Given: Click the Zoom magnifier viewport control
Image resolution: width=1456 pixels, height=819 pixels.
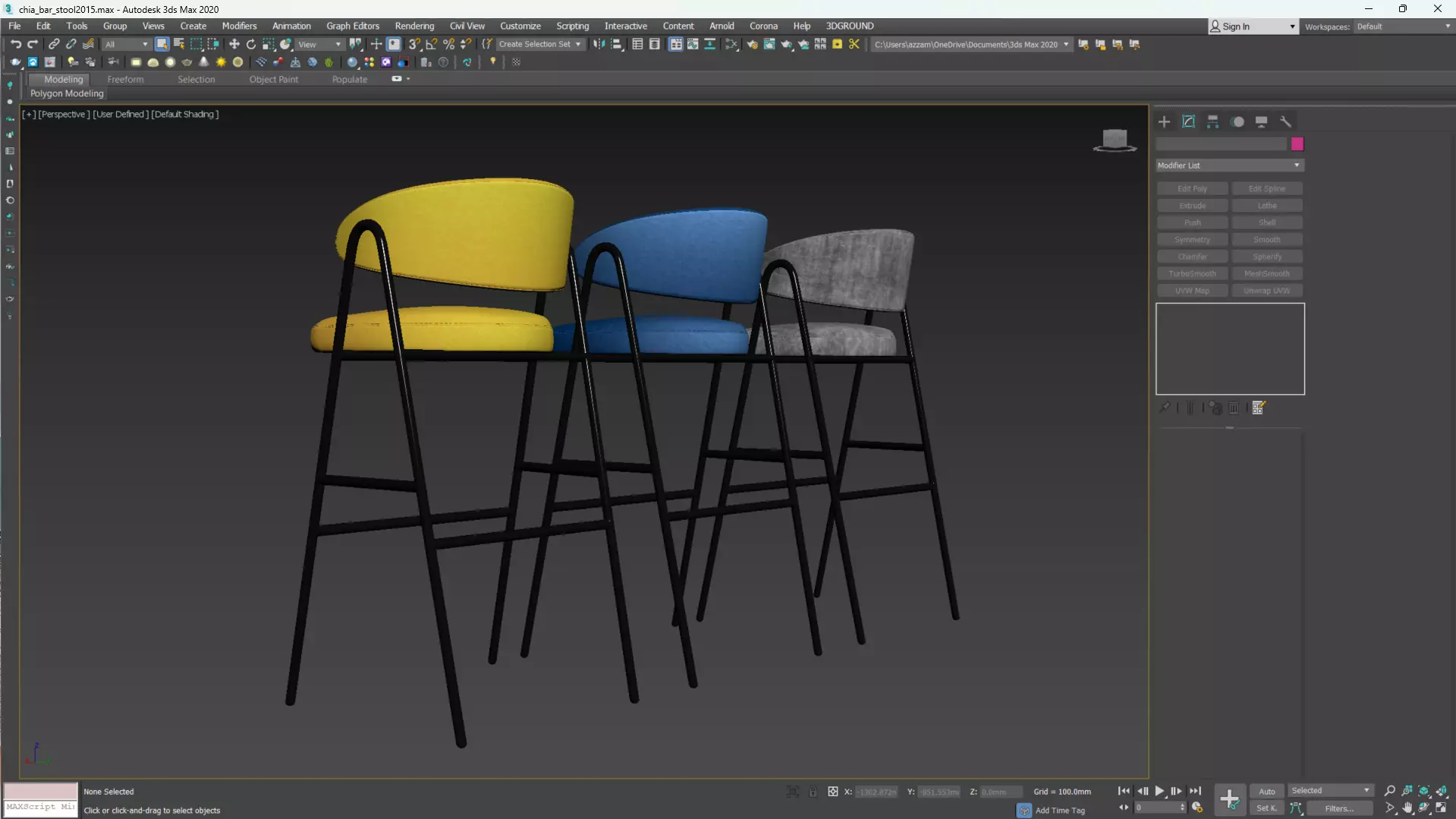Looking at the screenshot, I should (x=1390, y=791).
